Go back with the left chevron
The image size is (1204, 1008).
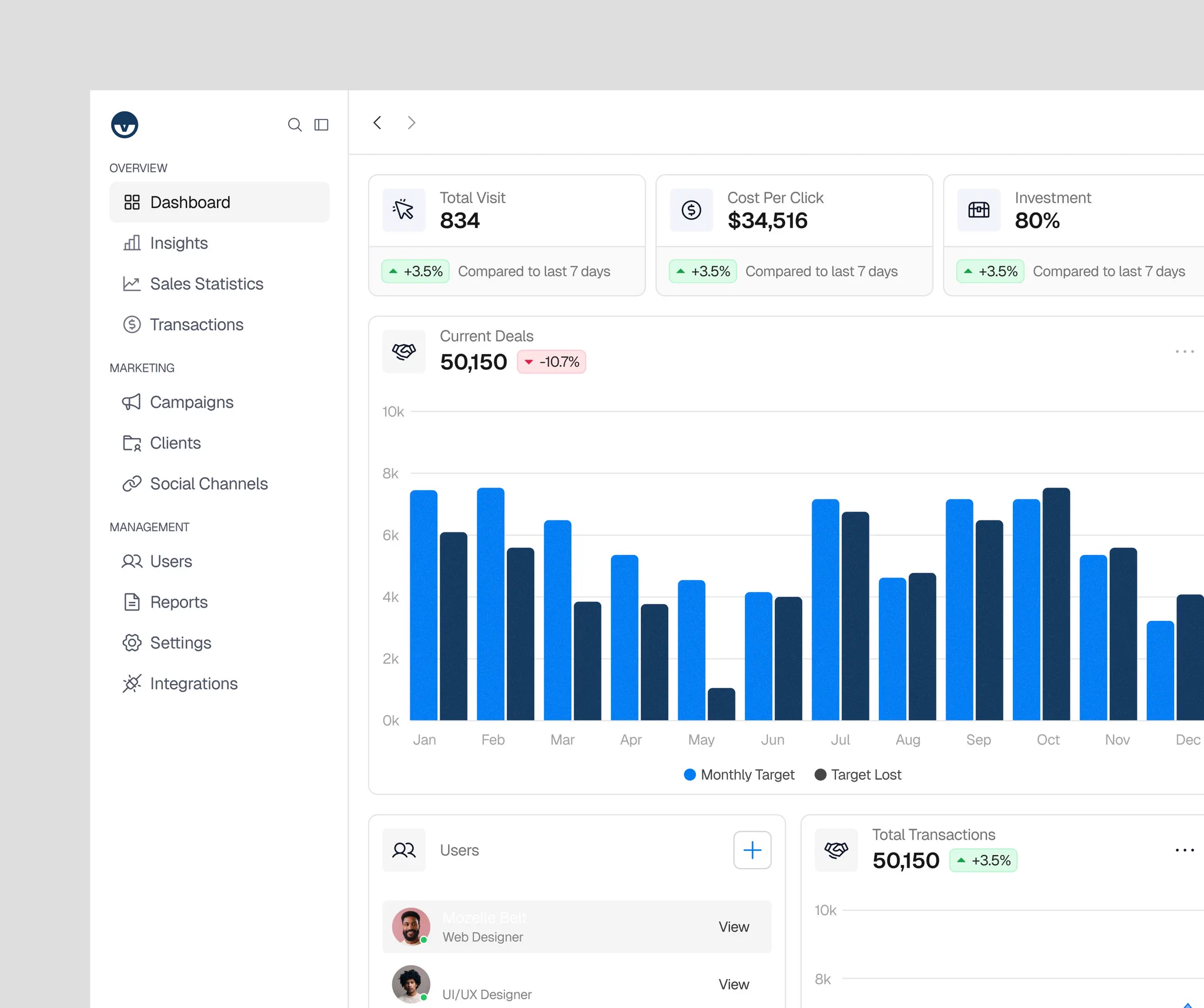click(377, 122)
